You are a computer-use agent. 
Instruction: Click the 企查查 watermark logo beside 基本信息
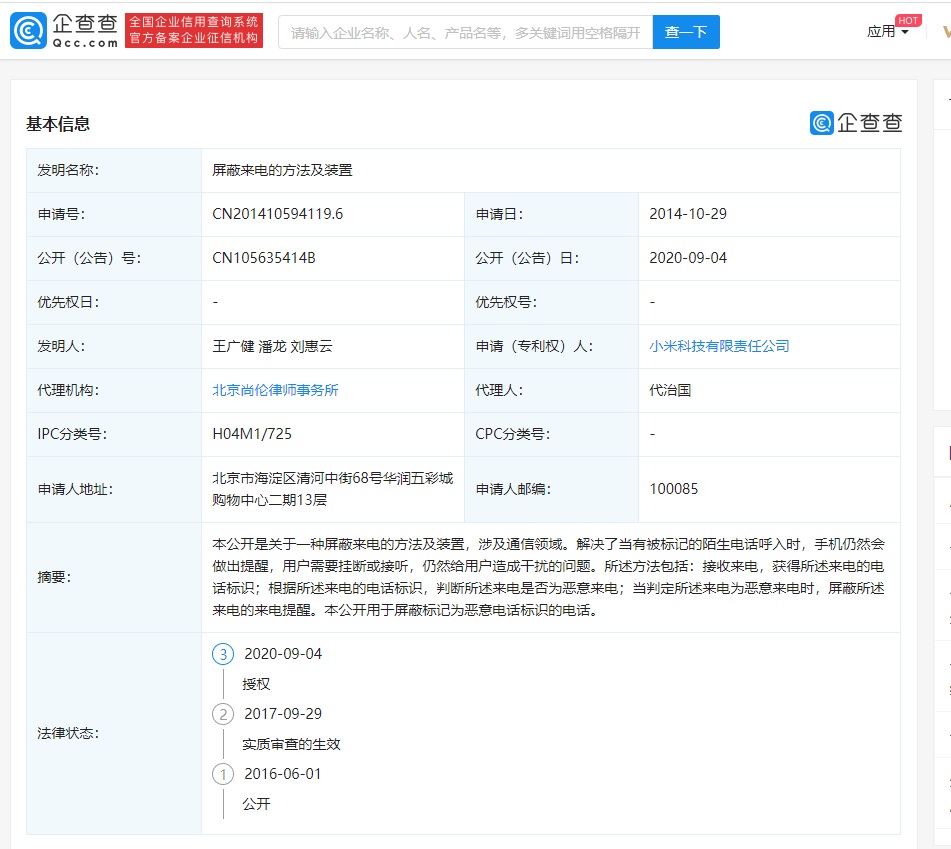(856, 123)
